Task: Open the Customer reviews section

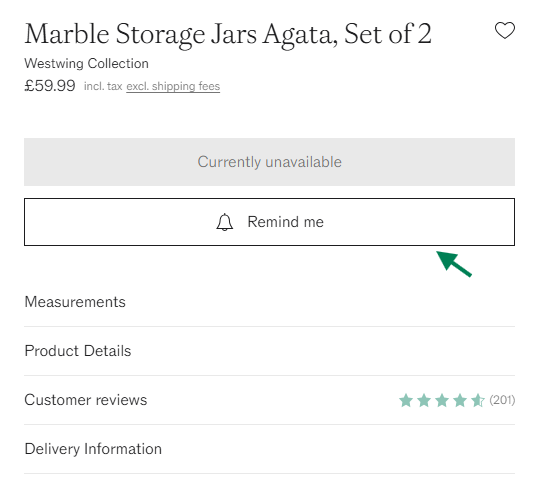Action: point(269,400)
